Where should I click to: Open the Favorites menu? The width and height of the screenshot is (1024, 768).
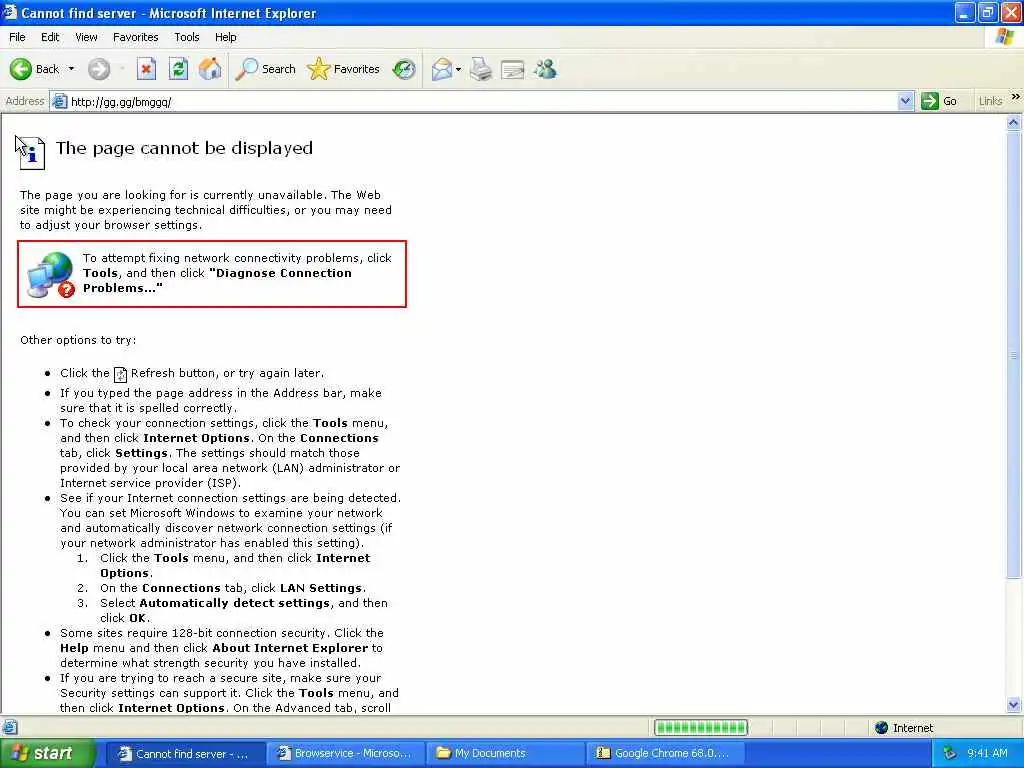135,37
